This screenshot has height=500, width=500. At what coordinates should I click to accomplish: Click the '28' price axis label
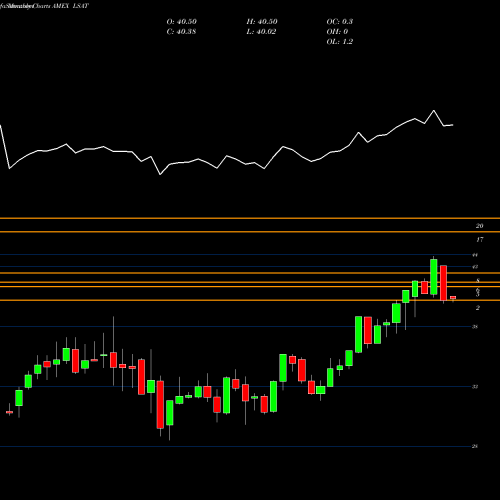point(475,446)
